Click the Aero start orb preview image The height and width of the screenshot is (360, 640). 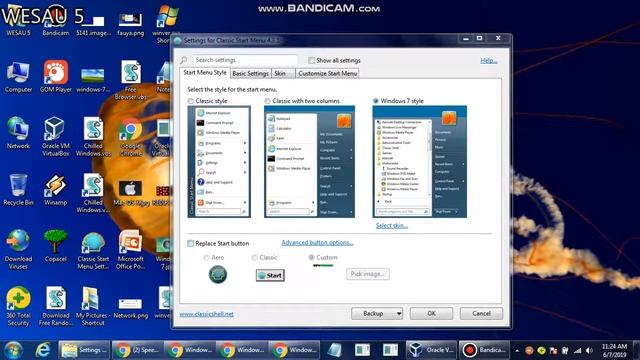(218, 274)
